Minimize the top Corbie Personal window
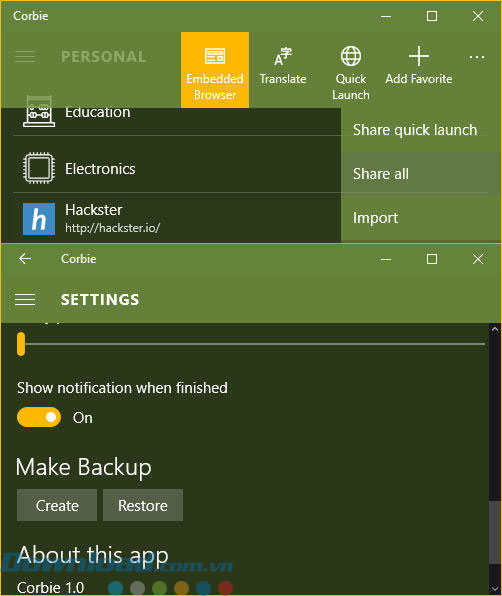The width and height of the screenshot is (502, 596). coord(386,16)
